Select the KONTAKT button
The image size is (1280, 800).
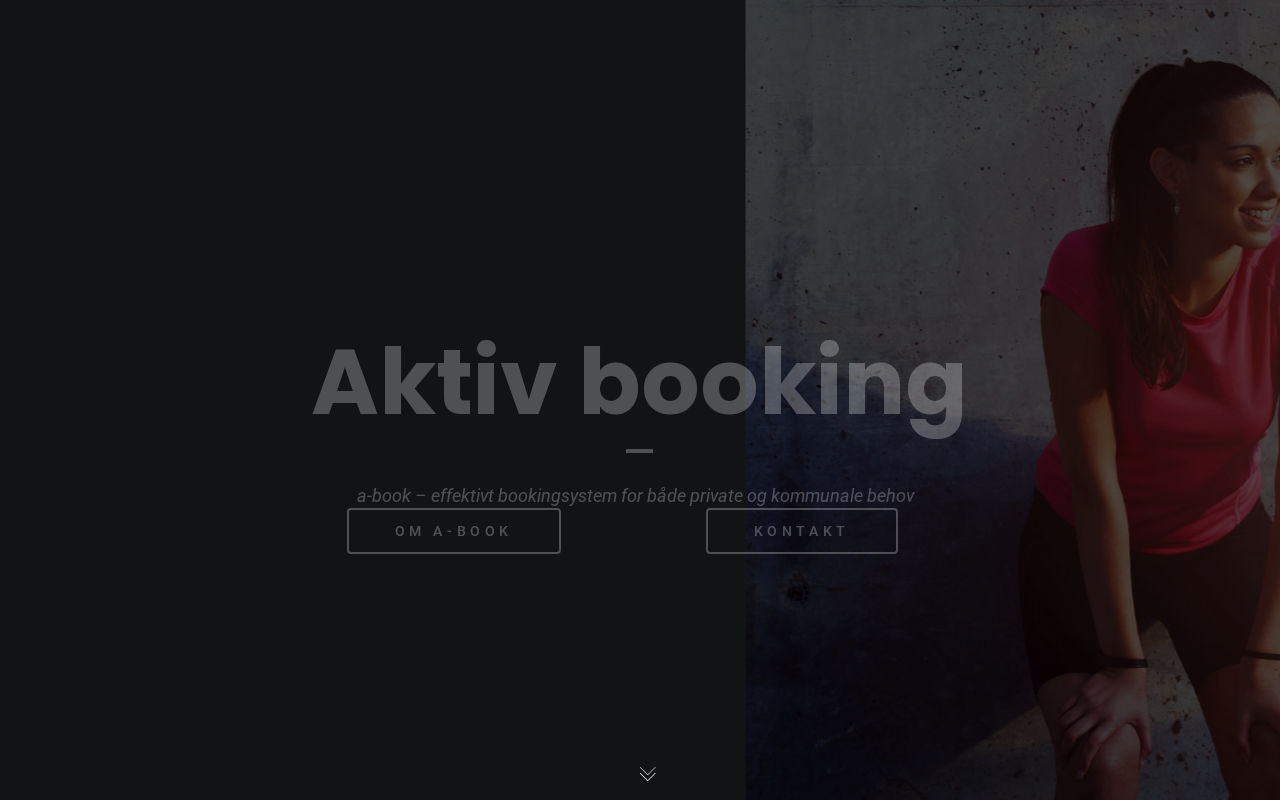802,531
